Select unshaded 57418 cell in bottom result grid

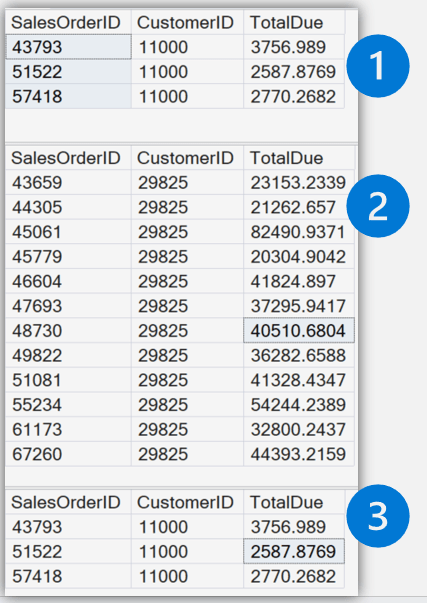pos(68,576)
